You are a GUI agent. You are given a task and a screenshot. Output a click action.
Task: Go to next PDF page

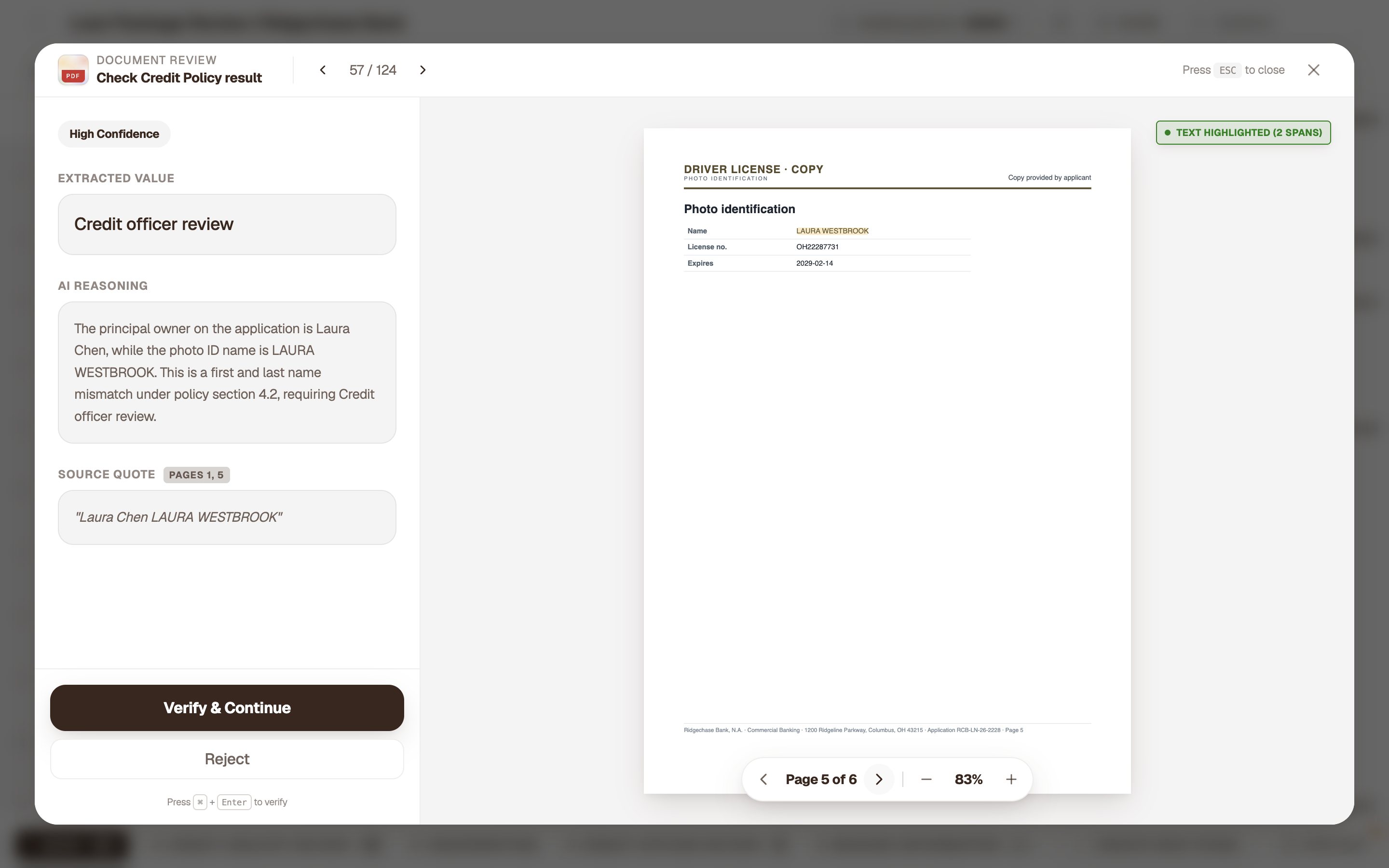(879, 779)
